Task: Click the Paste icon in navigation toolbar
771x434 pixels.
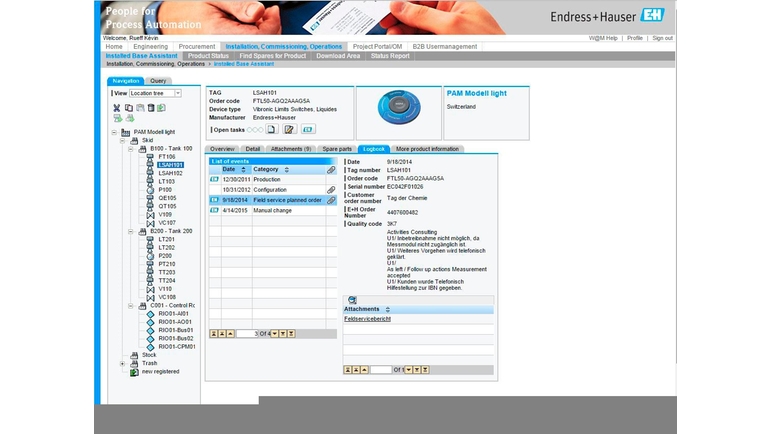Action: click(x=140, y=108)
